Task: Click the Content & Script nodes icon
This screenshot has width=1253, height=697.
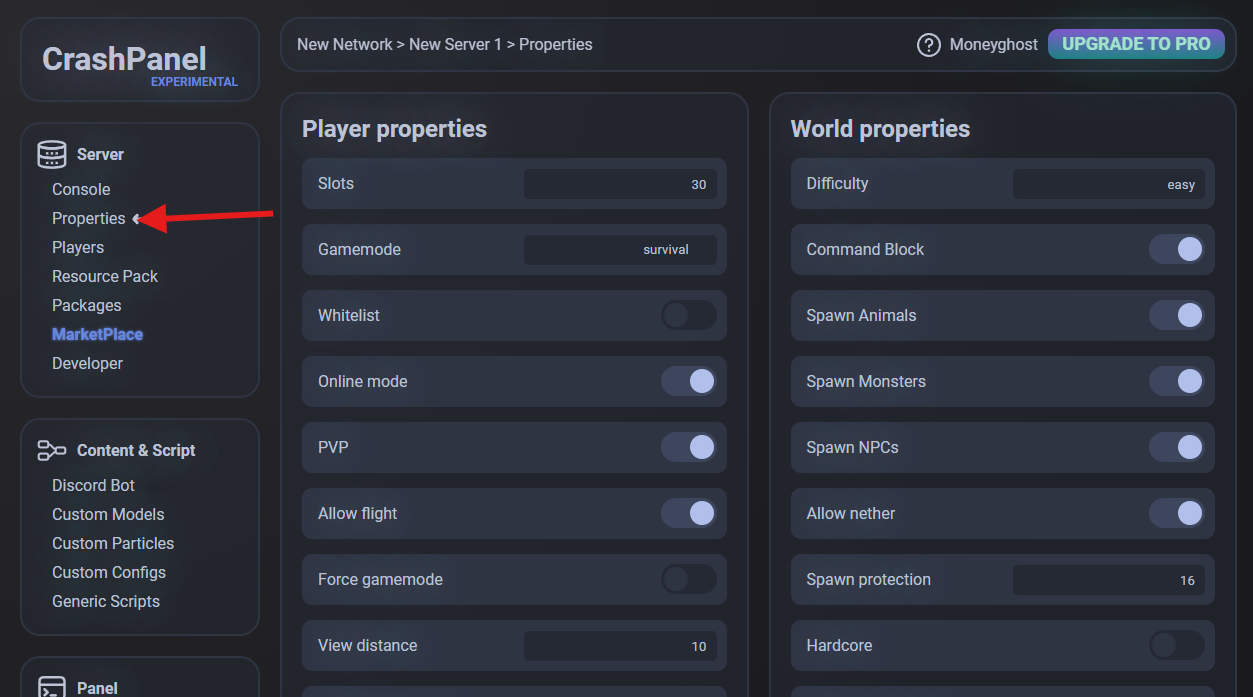Action: [52, 450]
